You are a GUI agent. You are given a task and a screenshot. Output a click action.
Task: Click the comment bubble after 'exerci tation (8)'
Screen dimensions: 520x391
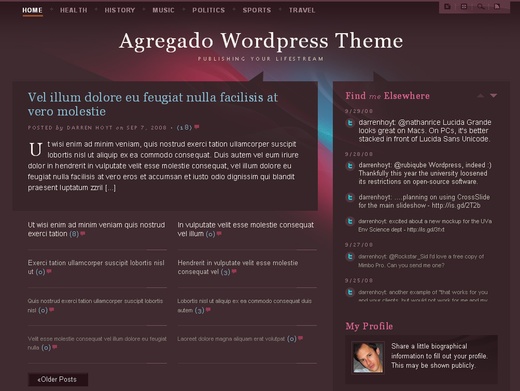pyautogui.click(x=83, y=234)
